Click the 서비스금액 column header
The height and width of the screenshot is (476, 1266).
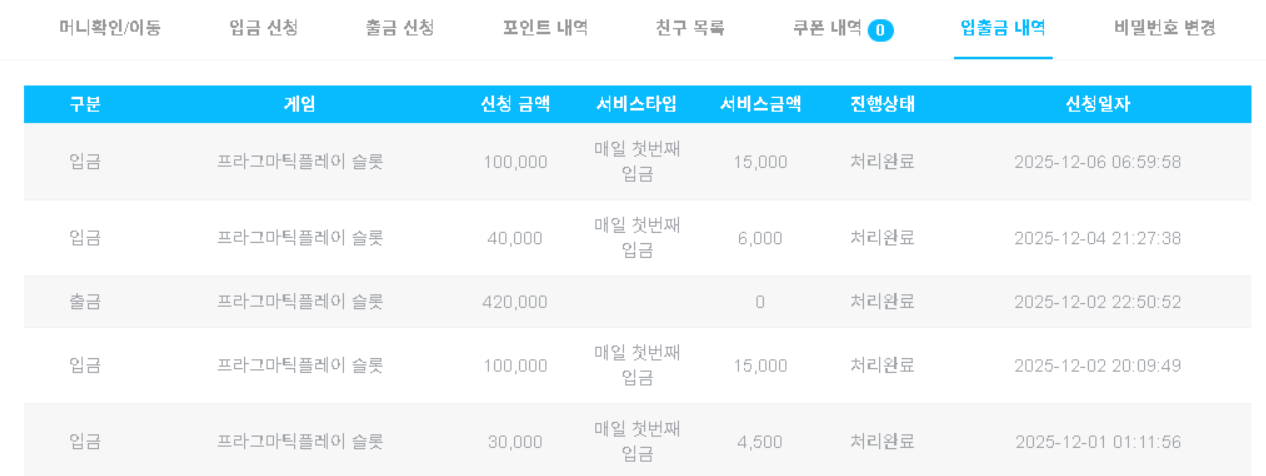pyautogui.click(x=760, y=104)
